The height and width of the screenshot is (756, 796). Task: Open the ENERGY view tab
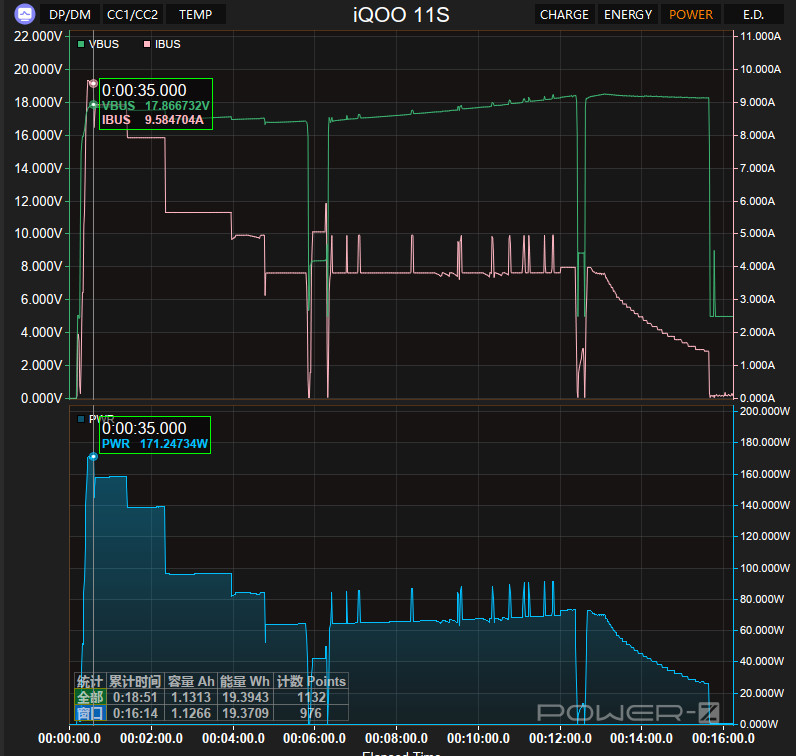(x=627, y=15)
